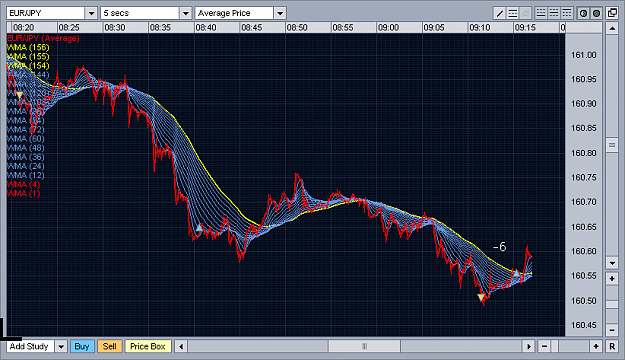The height and width of the screenshot is (360, 625).
Task: Click the 160.50 price axis label
Action: click(x=584, y=301)
